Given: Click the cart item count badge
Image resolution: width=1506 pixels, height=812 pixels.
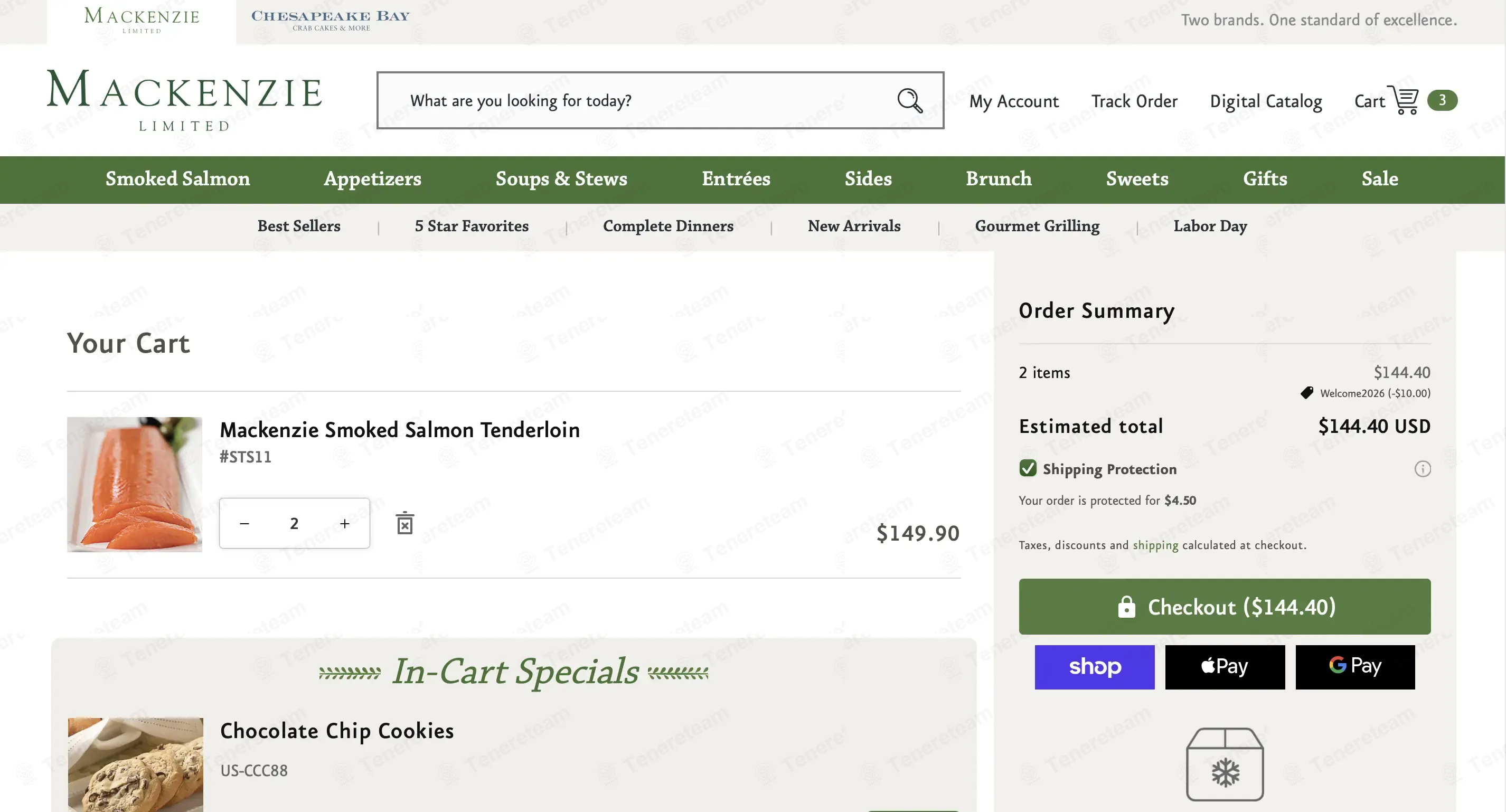Looking at the screenshot, I should click(1442, 100).
